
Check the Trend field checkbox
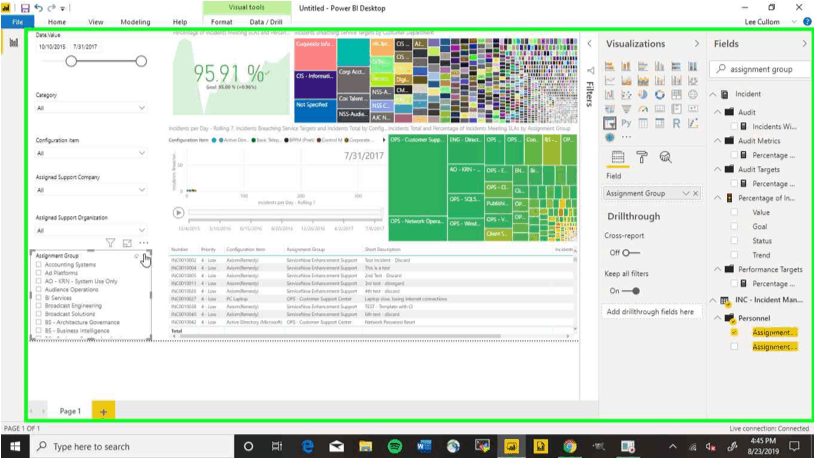pyautogui.click(x=734, y=255)
